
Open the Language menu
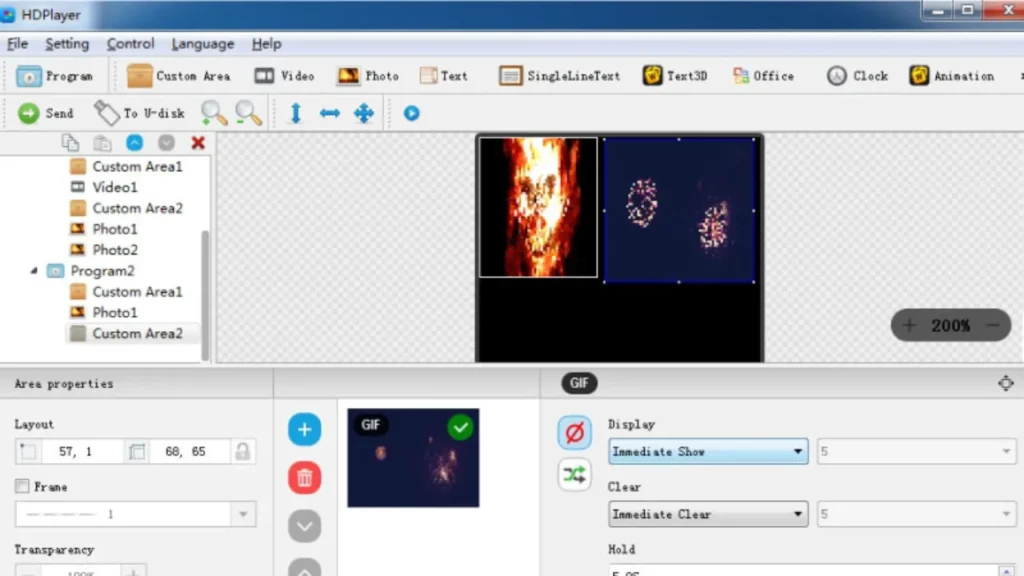[x=202, y=44]
